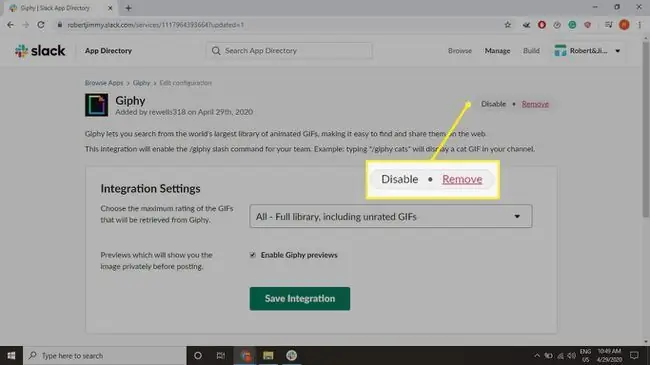650x365 pixels.
Task: Open the Manage menu item
Action: click(497, 51)
